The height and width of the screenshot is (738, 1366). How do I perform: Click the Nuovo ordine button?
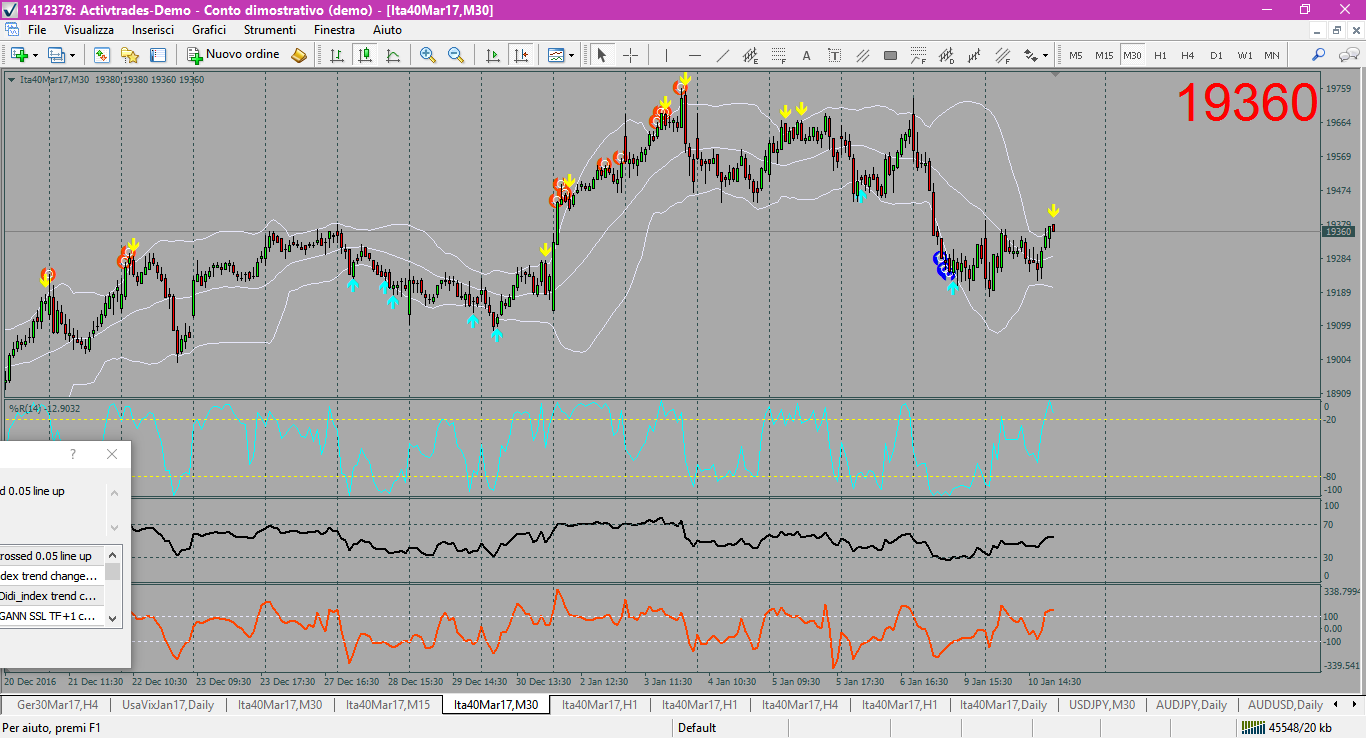click(x=233, y=55)
